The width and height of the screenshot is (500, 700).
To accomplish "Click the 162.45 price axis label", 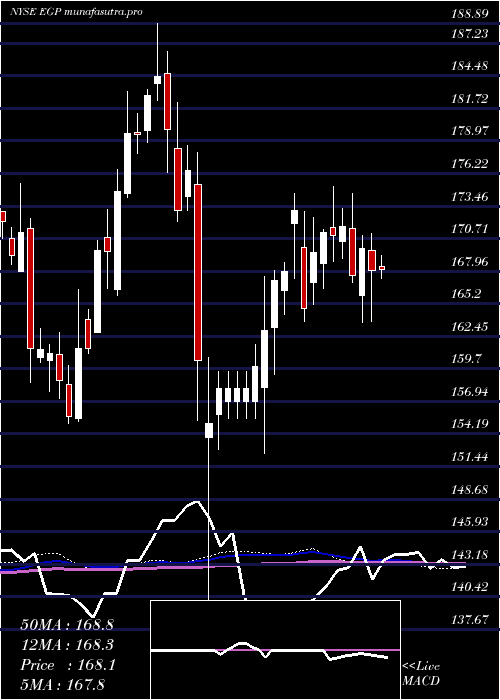I will pos(469,326).
